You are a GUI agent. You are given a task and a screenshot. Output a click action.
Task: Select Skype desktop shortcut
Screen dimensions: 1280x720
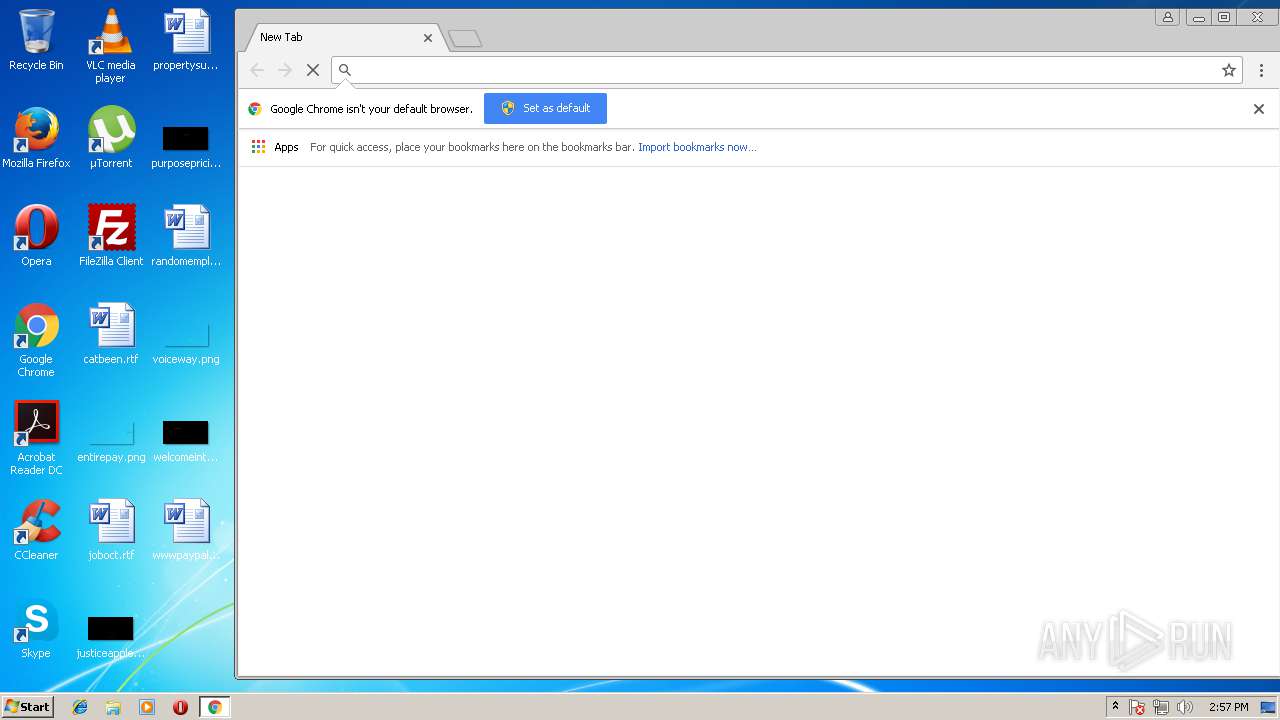pyautogui.click(x=36, y=628)
